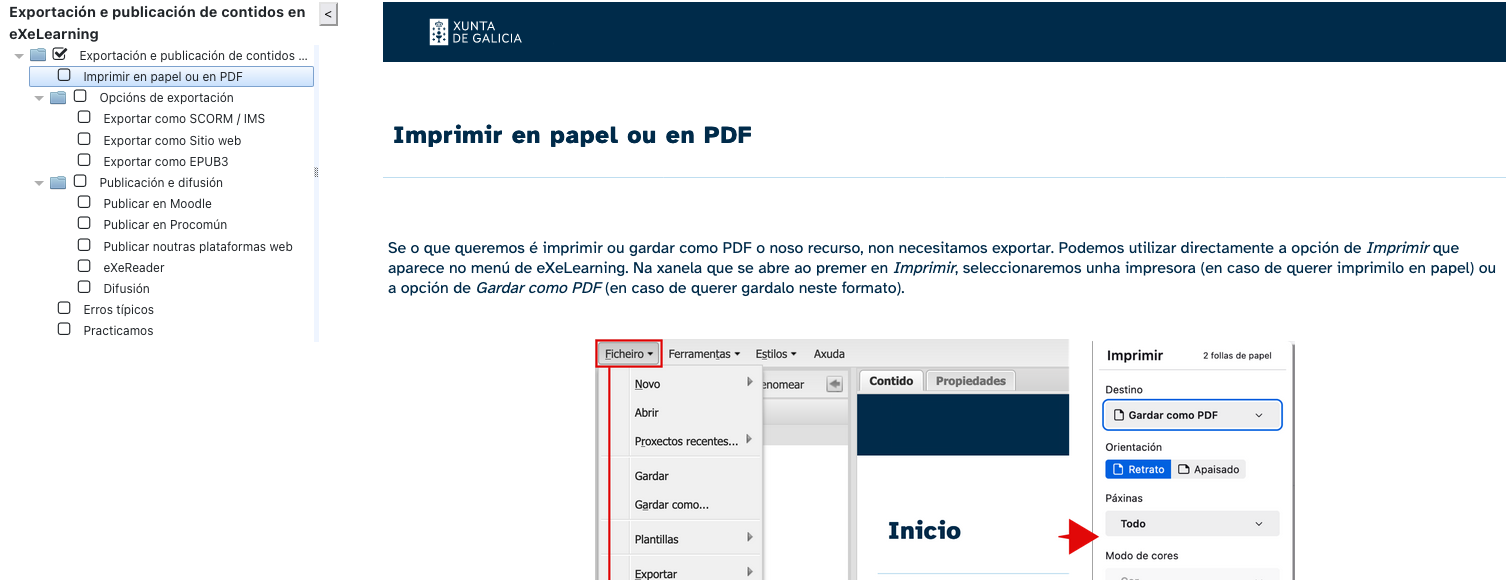
Task: Click the sidebar scrollbar handle
Action: (x=315, y=172)
